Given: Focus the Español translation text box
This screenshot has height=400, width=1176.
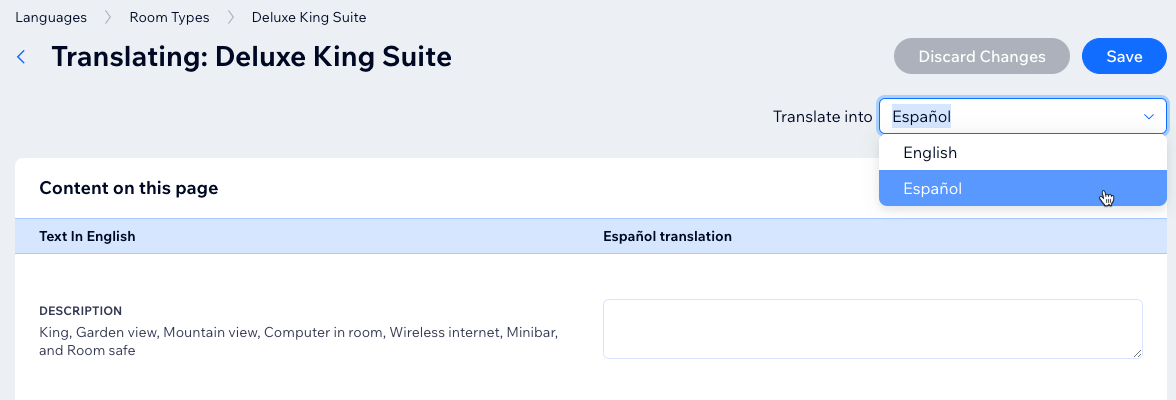Looking at the screenshot, I should 872,328.
